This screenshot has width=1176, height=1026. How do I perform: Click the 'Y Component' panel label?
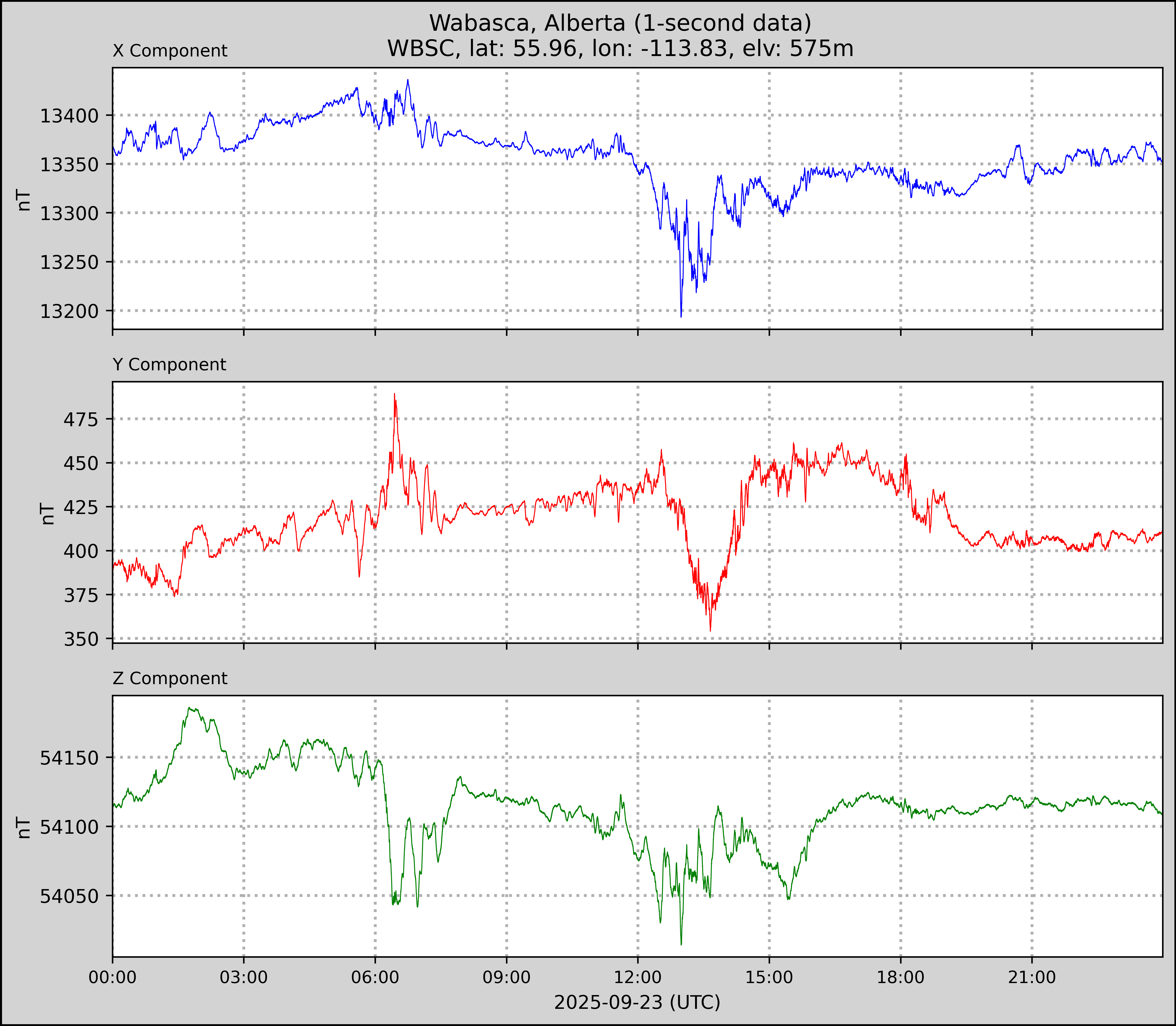(169, 365)
